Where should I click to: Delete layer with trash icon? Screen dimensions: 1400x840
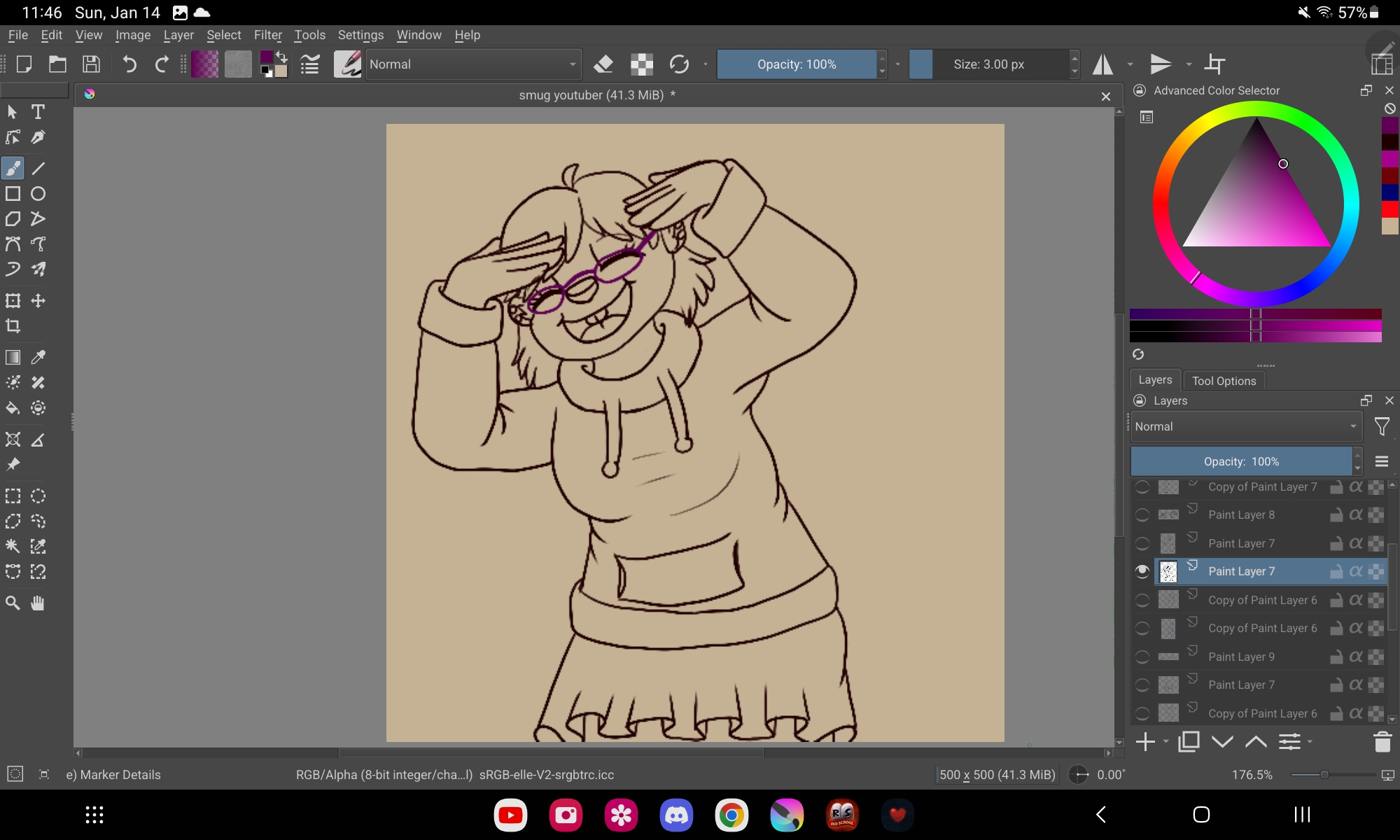click(x=1382, y=742)
